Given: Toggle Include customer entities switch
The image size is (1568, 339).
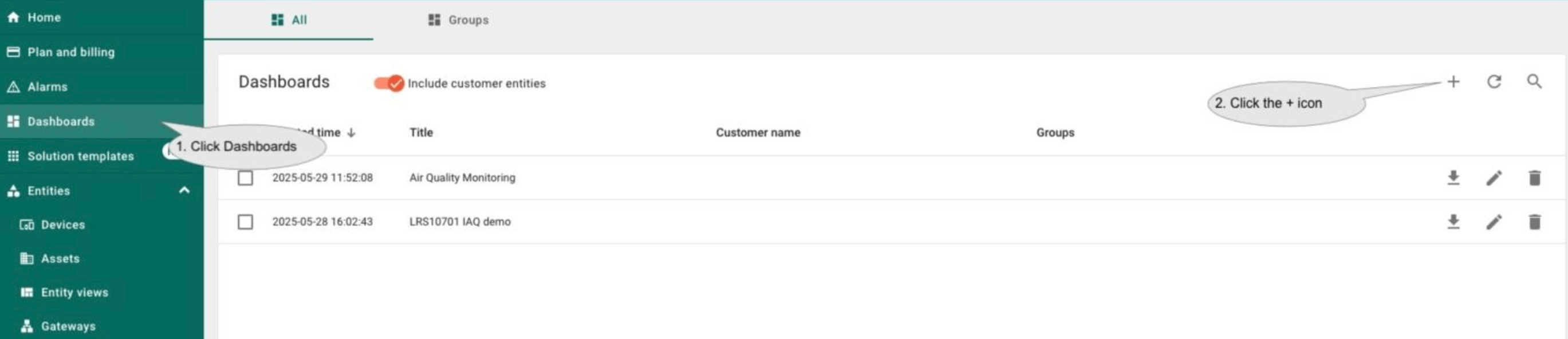Looking at the screenshot, I should 389,84.
